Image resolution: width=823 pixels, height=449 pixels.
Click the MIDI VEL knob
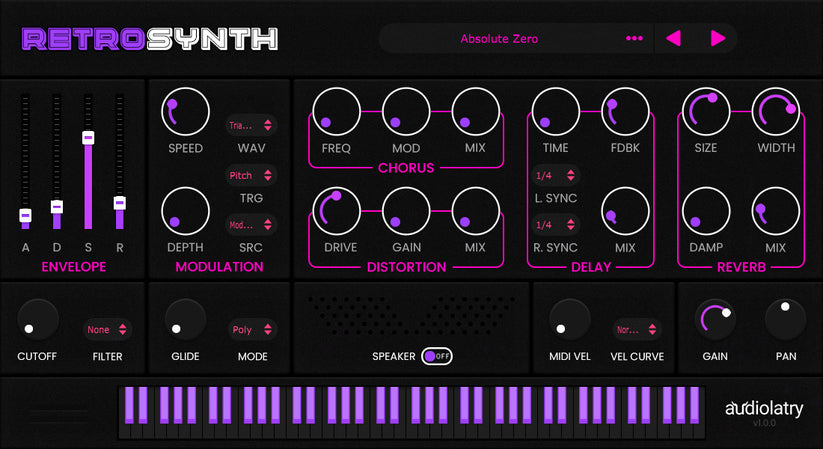click(569, 319)
